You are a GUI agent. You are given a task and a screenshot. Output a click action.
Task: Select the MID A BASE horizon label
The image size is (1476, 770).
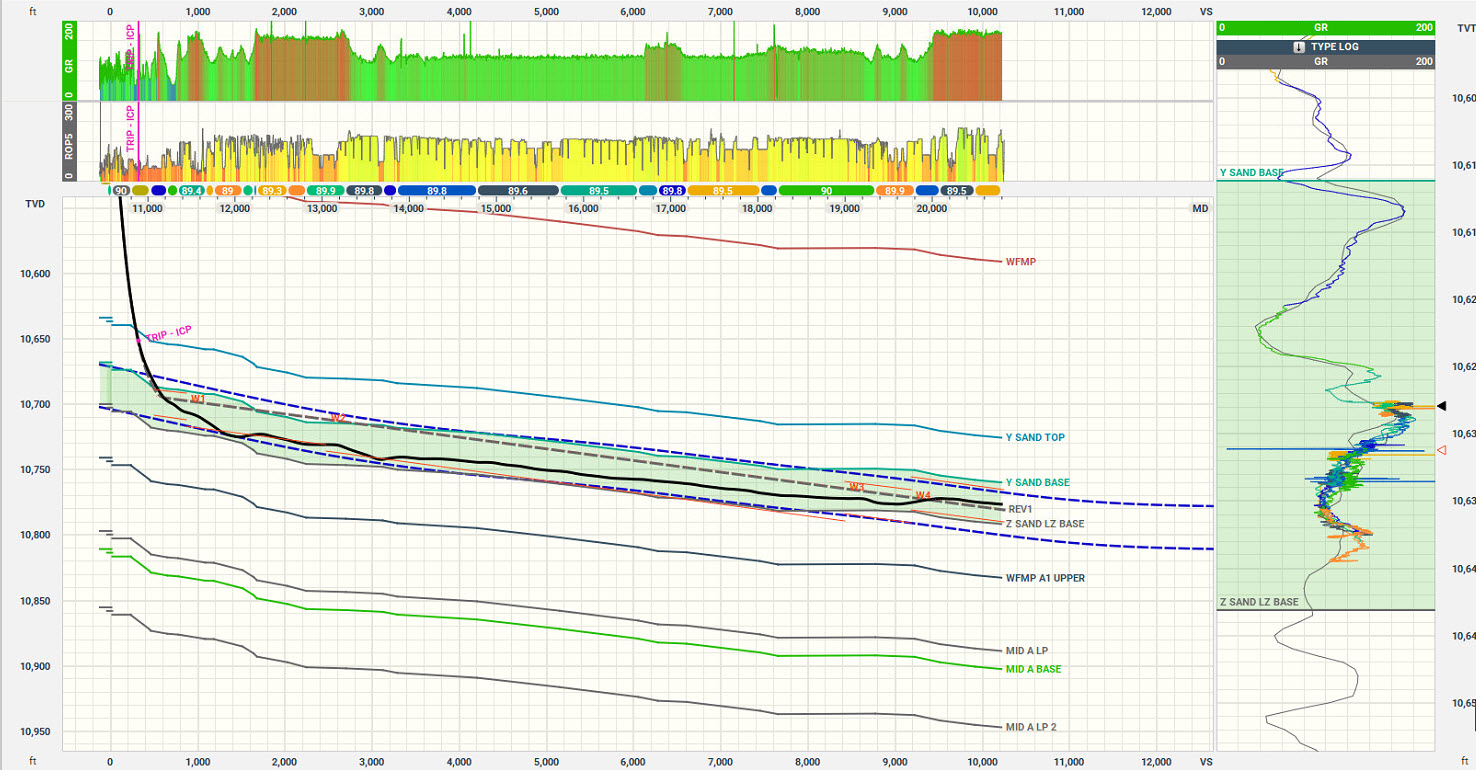pyautogui.click(x=1033, y=669)
